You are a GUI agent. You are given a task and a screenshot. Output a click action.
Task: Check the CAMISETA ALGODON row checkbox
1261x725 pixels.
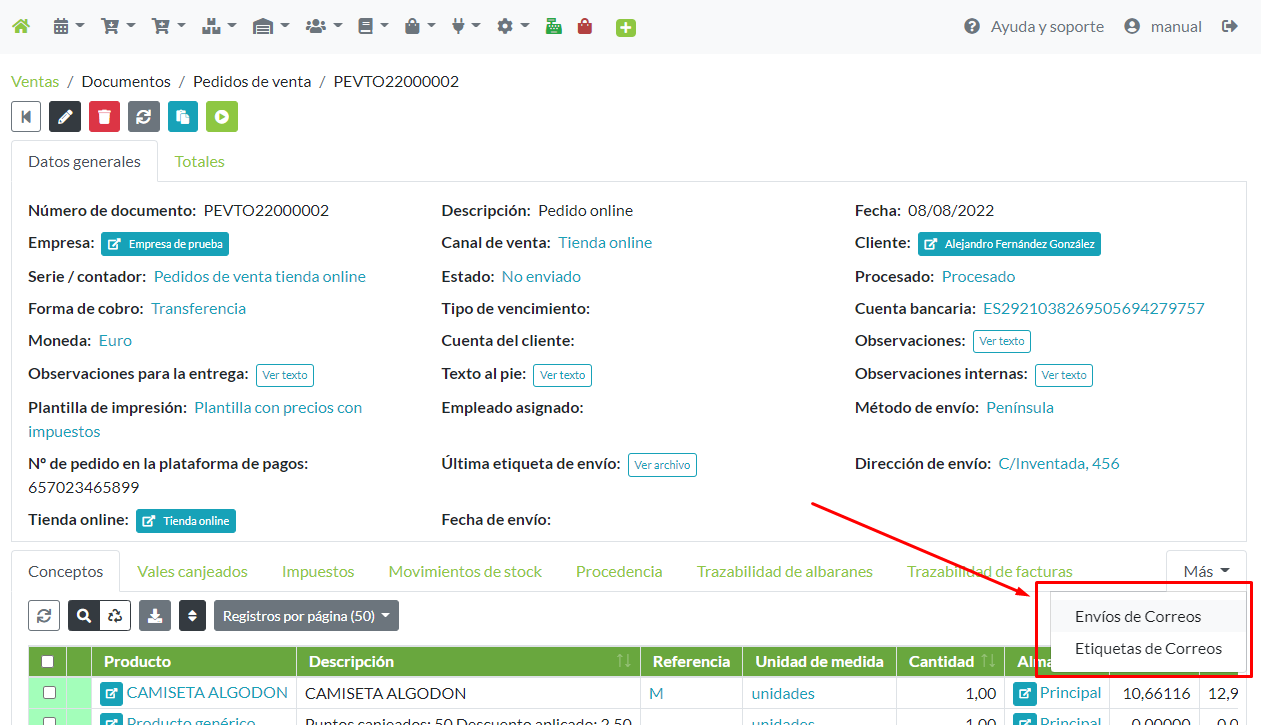[48, 693]
